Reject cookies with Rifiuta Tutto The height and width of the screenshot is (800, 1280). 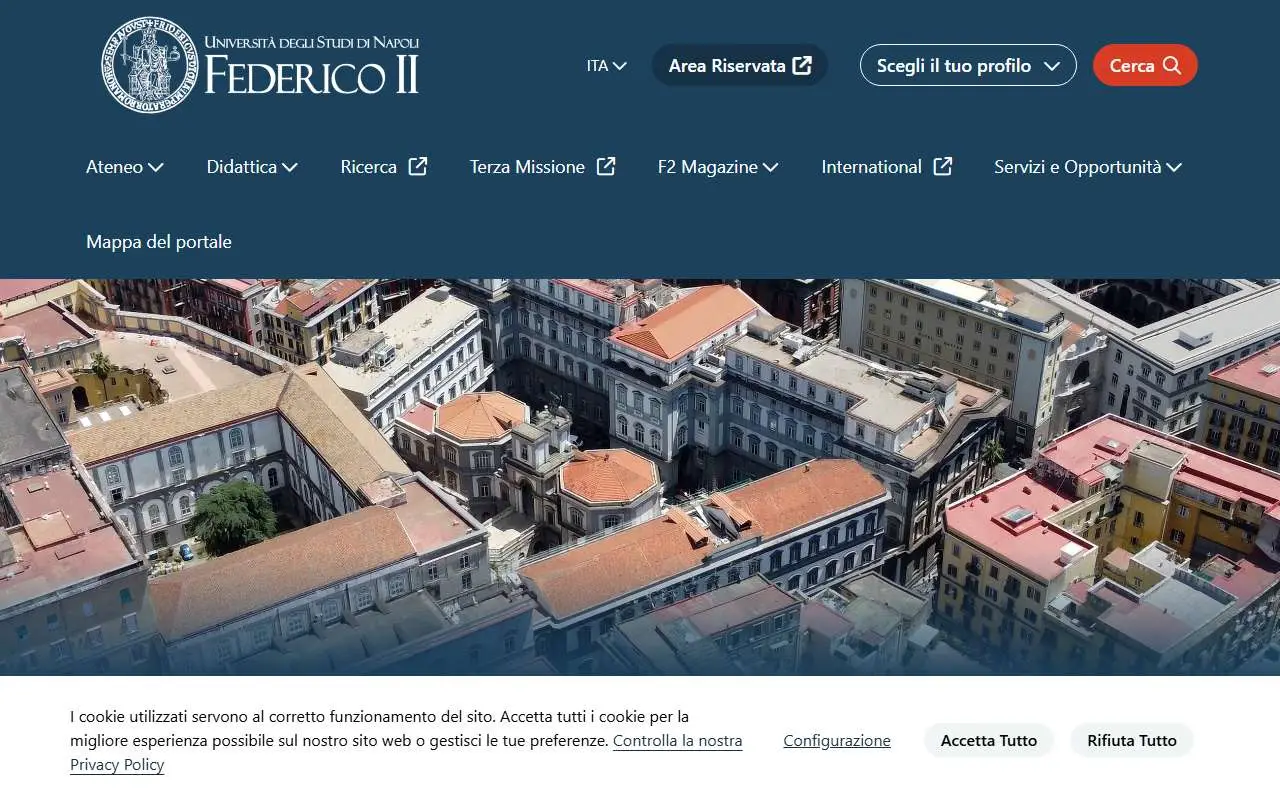(x=1132, y=741)
